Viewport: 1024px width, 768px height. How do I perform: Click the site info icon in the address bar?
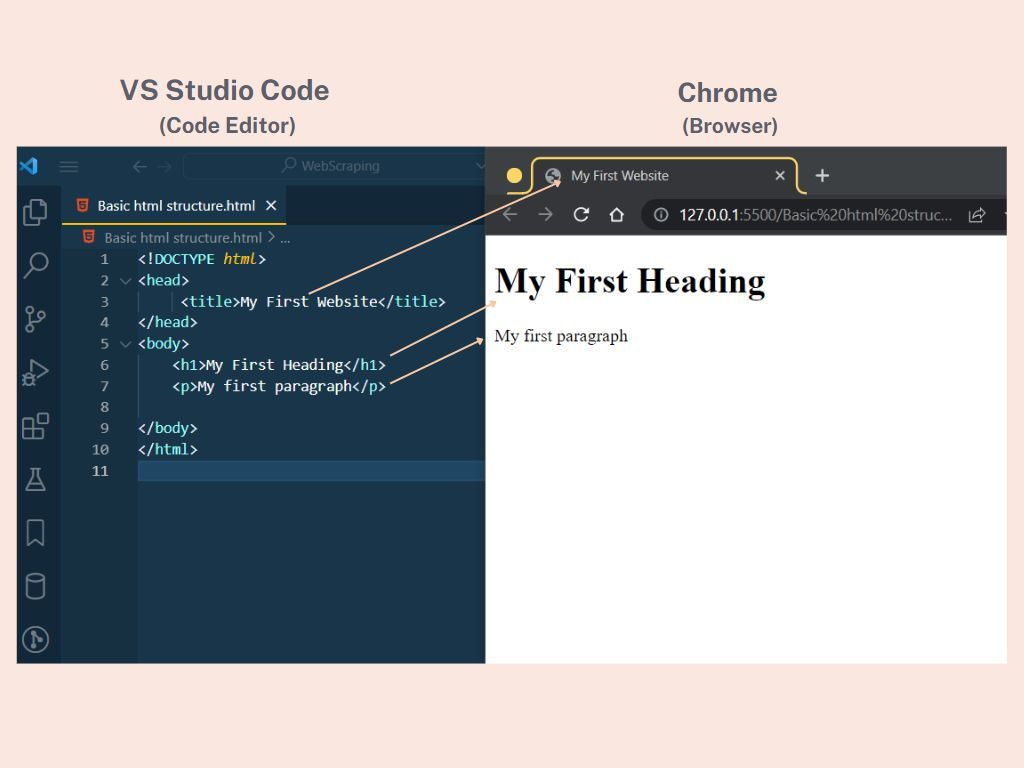coord(661,214)
